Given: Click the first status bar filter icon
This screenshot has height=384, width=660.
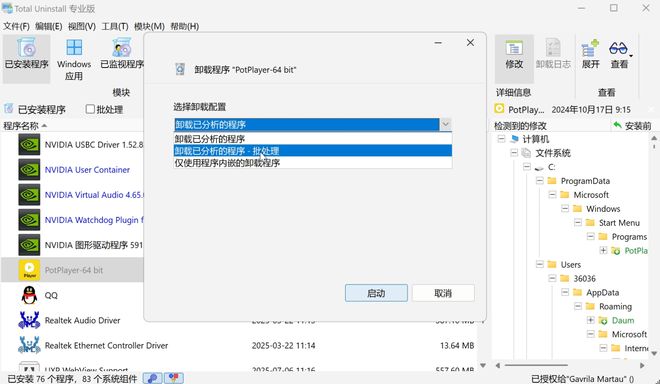Looking at the screenshot, I should (x=152, y=378).
